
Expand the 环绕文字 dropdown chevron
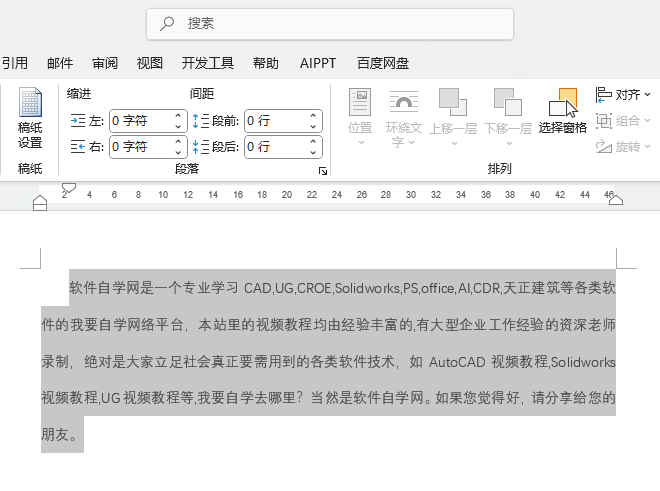(x=412, y=142)
